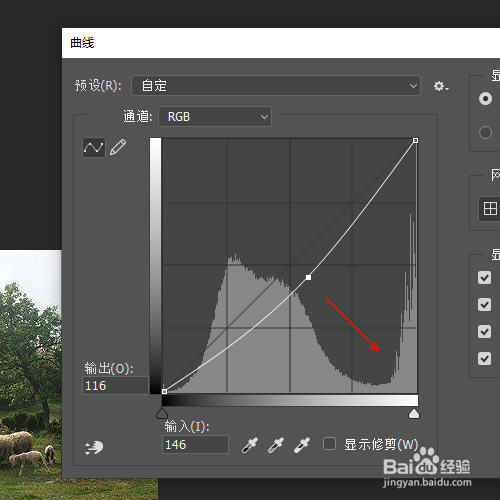Open the 预设 preset dropdown showing 自定

[x=276, y=86]
